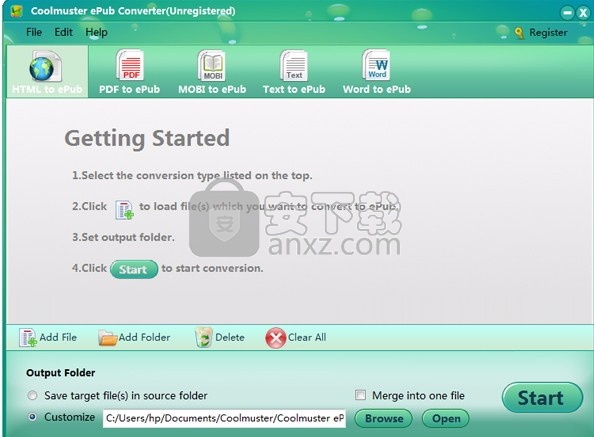The image size is (594, 437).
Task: Open the Help menu
Action: pos(96,32)
